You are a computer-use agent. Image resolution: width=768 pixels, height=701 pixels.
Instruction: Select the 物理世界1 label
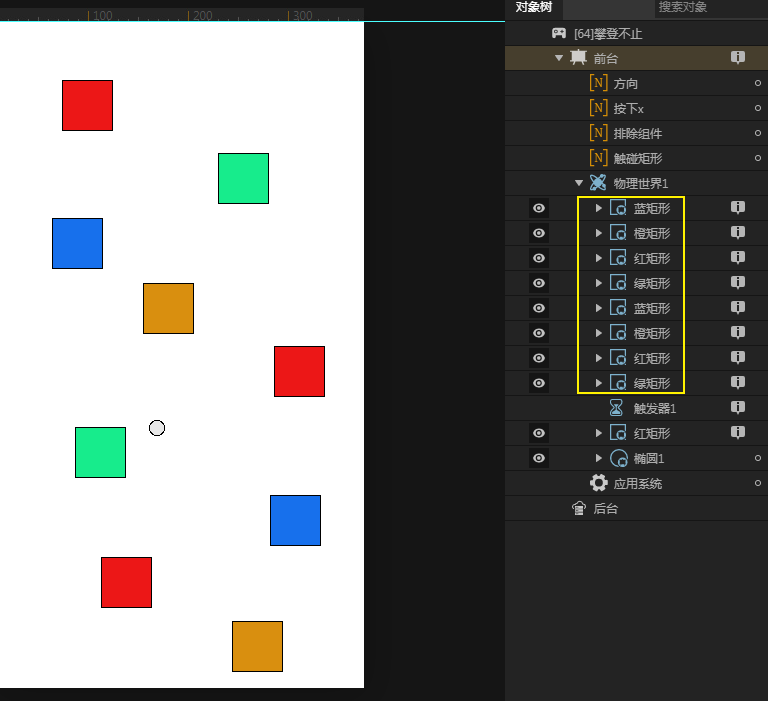(641, 183)
